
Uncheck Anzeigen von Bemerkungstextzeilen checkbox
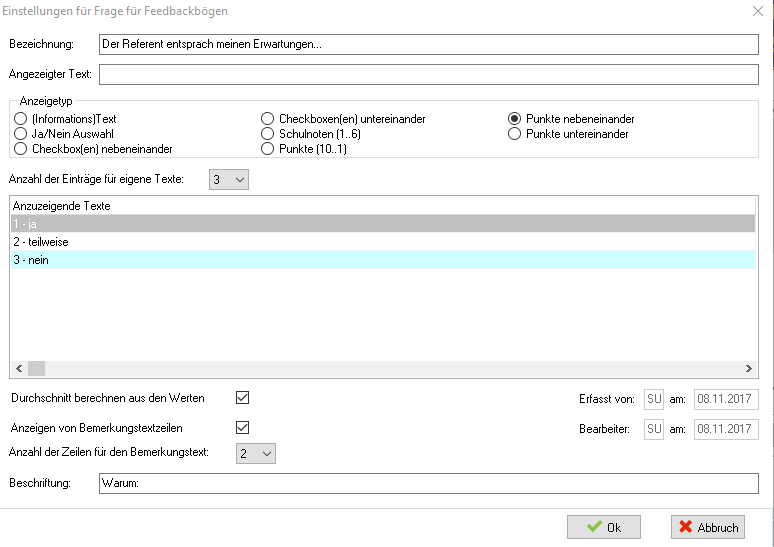click(242, 428)
